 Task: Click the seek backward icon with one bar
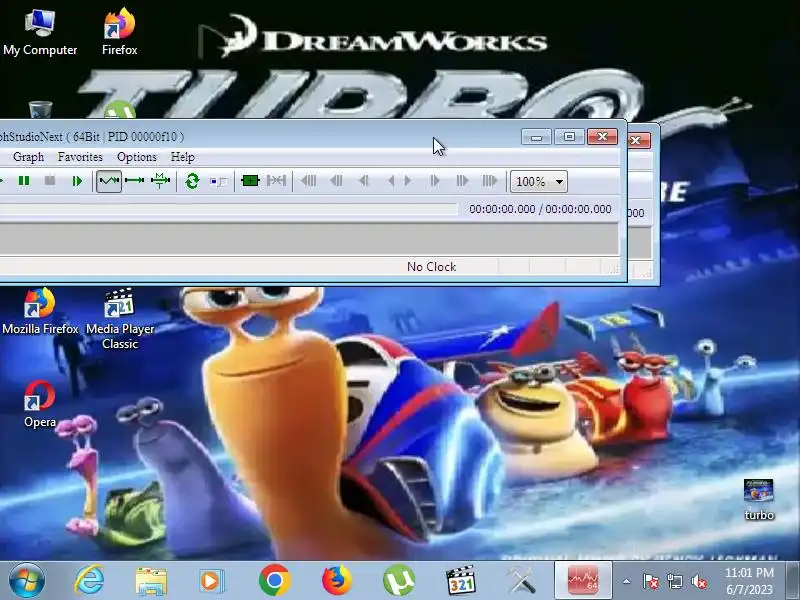pos(364,181)
